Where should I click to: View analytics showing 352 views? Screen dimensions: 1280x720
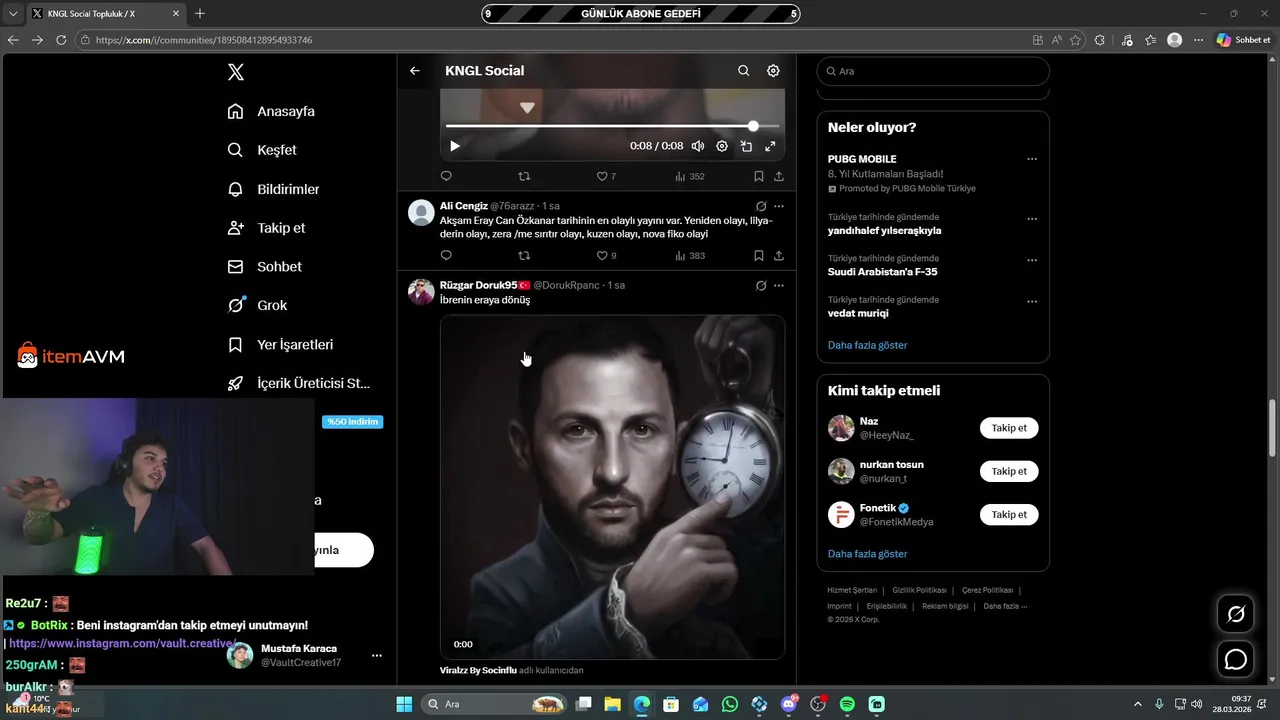tap(690, 176)
